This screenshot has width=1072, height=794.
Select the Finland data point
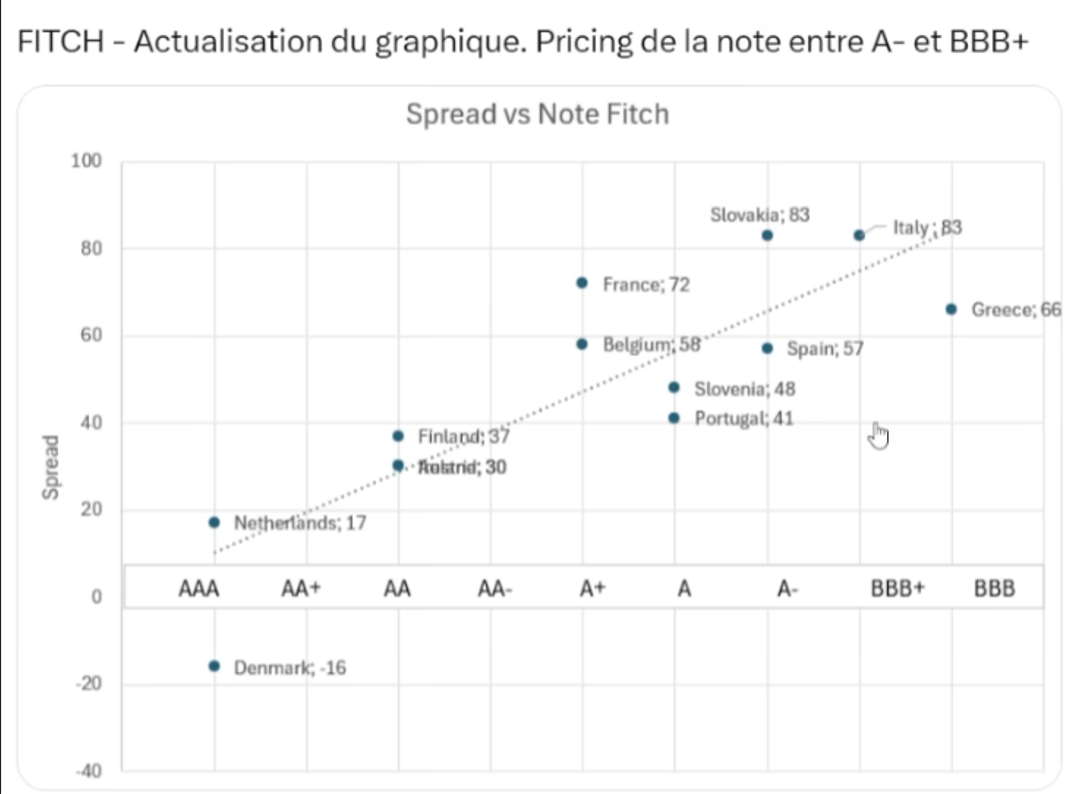(398, 436)
